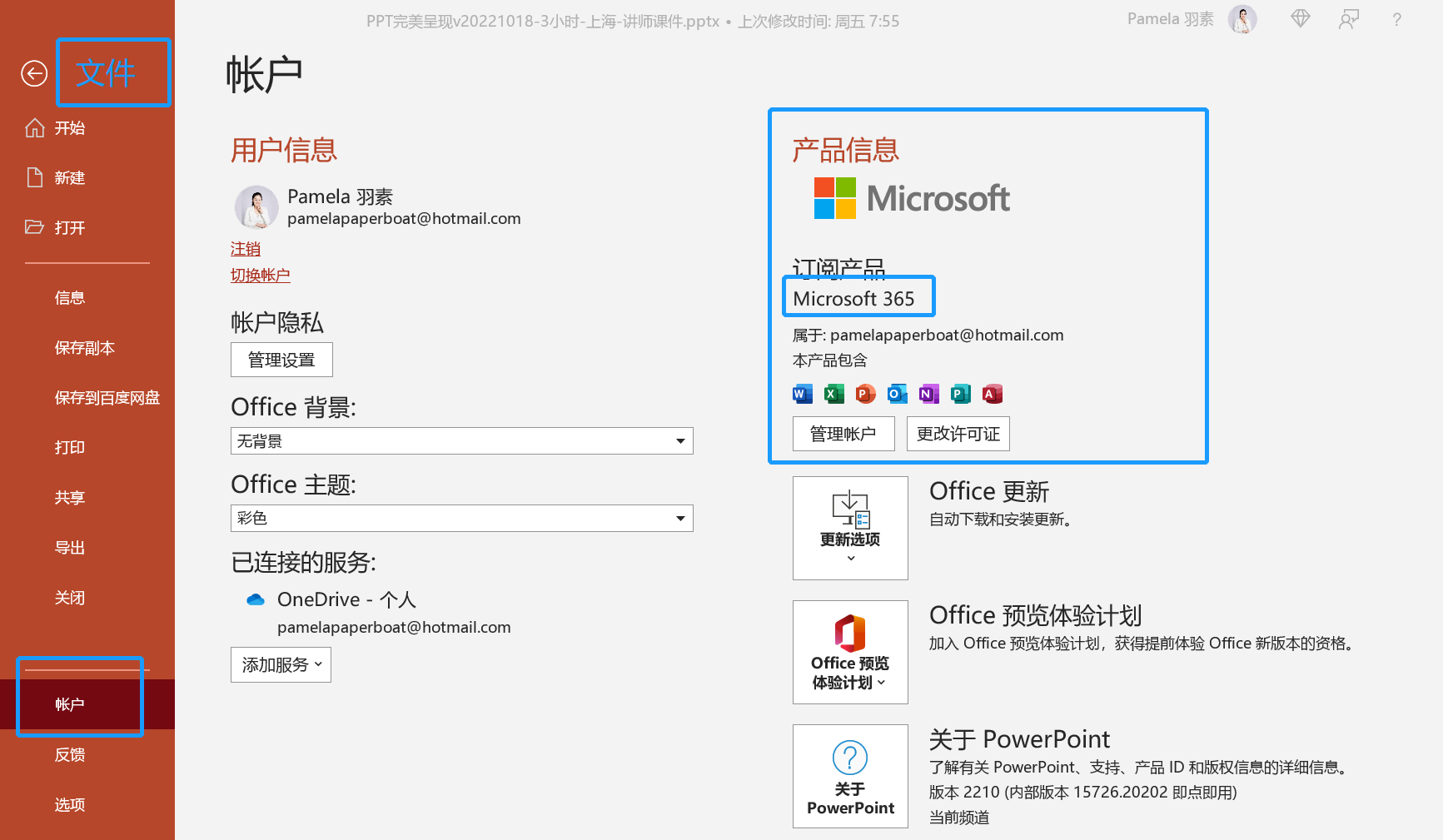This screenshot has height=840, width=1443.
Task: Click the title bar profile picture
Action: (x=1242, y=19)
